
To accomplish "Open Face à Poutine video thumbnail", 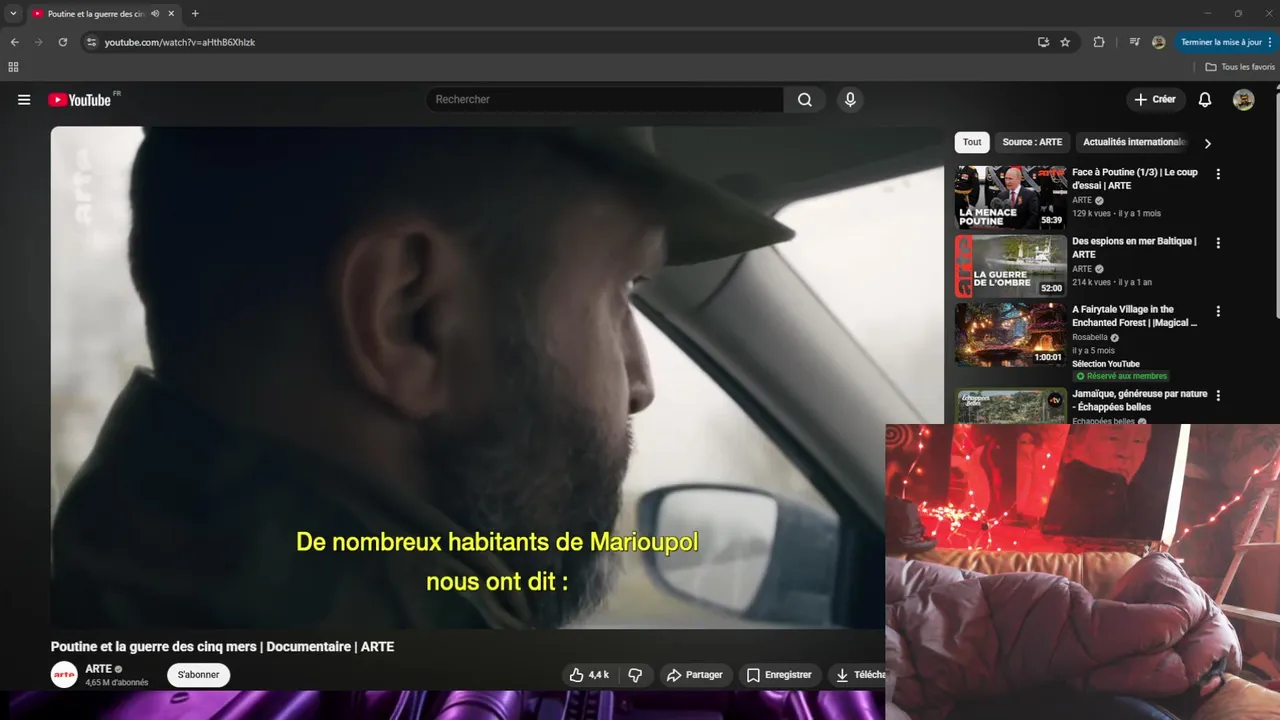I will 1010,198.
